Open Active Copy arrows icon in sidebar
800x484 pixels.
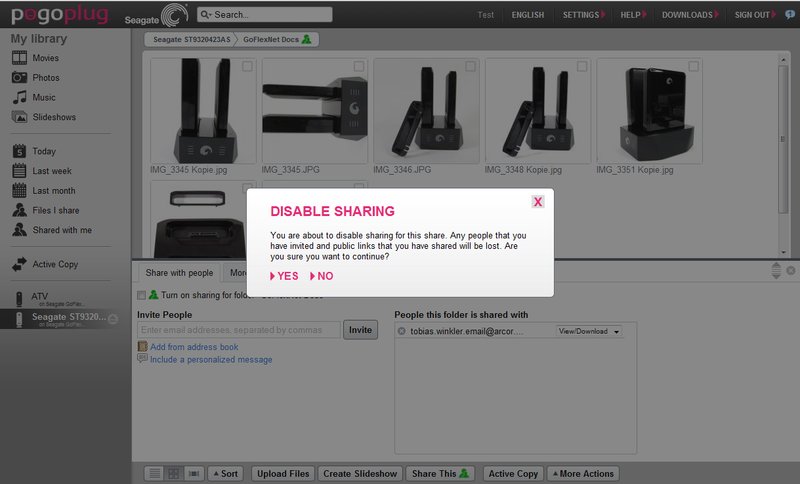pyautogui.click(x=19, y=264)
